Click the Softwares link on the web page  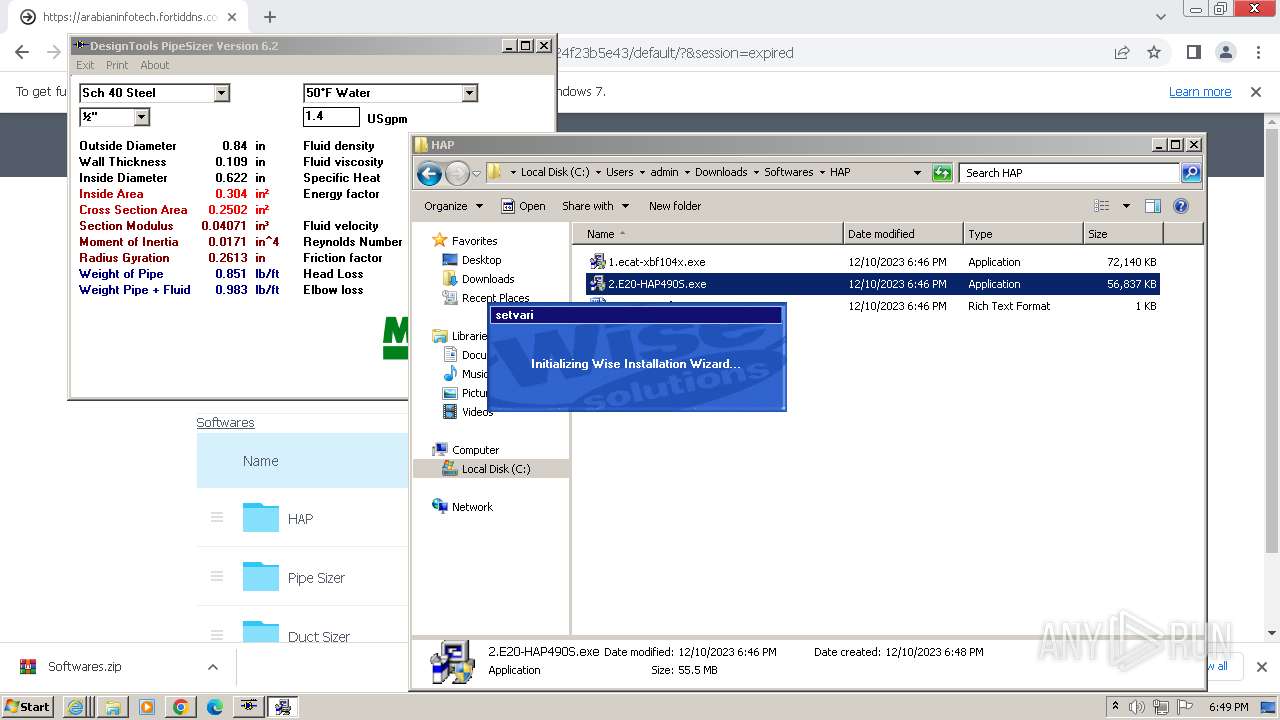coord(225,423)
